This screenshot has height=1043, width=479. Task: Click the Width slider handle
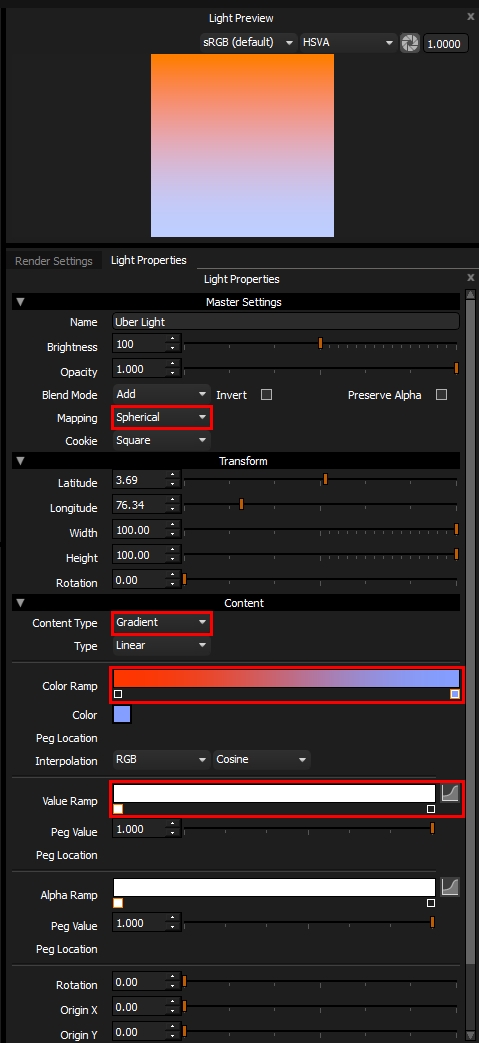click(x=456, y=529)
